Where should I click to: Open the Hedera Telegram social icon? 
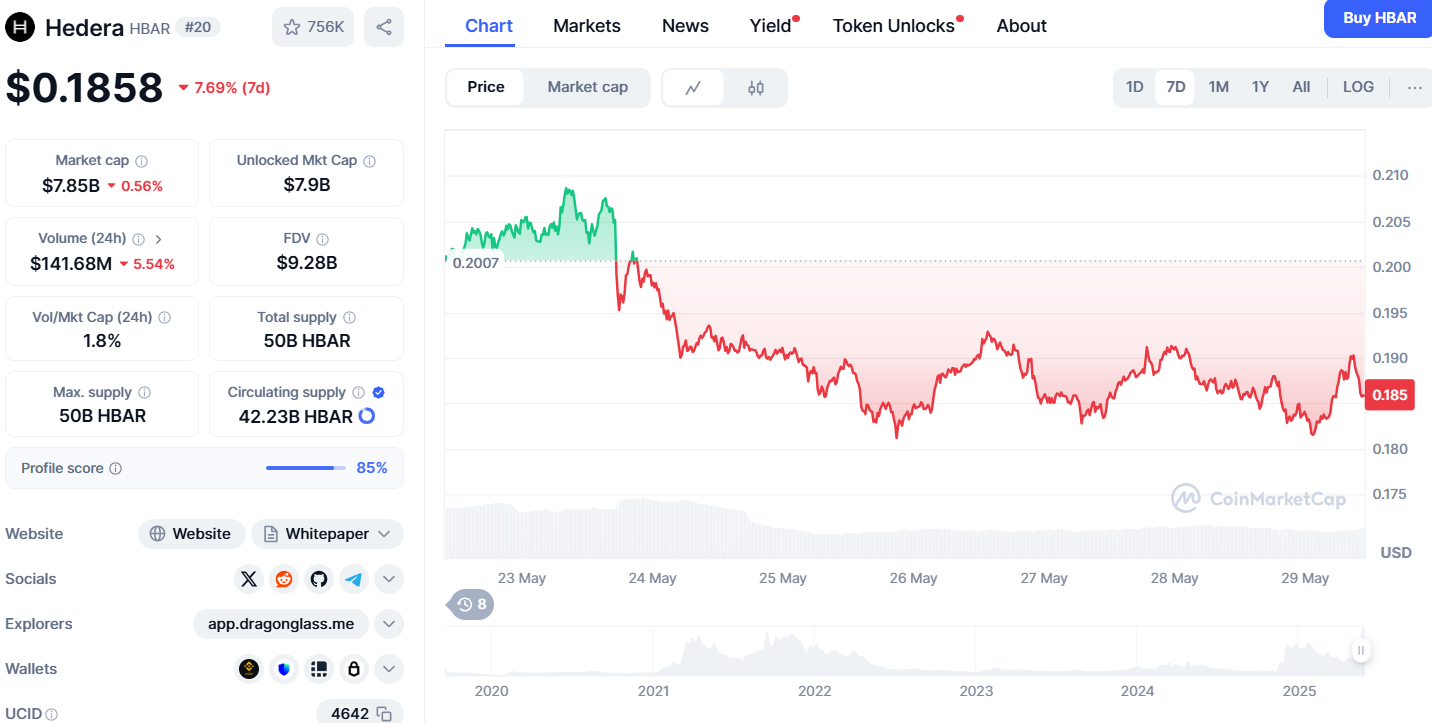pos(354,579)
